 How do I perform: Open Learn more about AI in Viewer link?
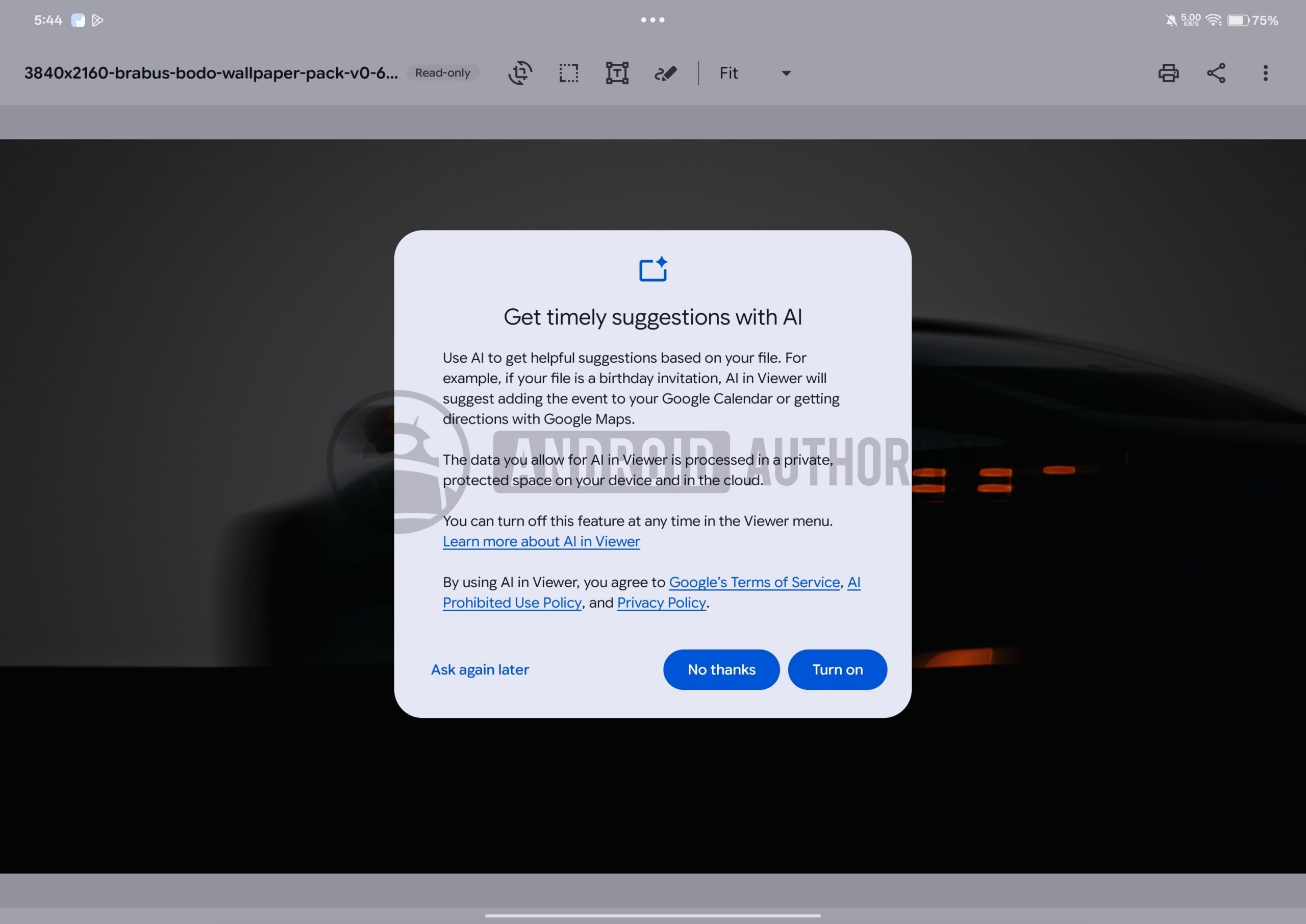[541, 542]
